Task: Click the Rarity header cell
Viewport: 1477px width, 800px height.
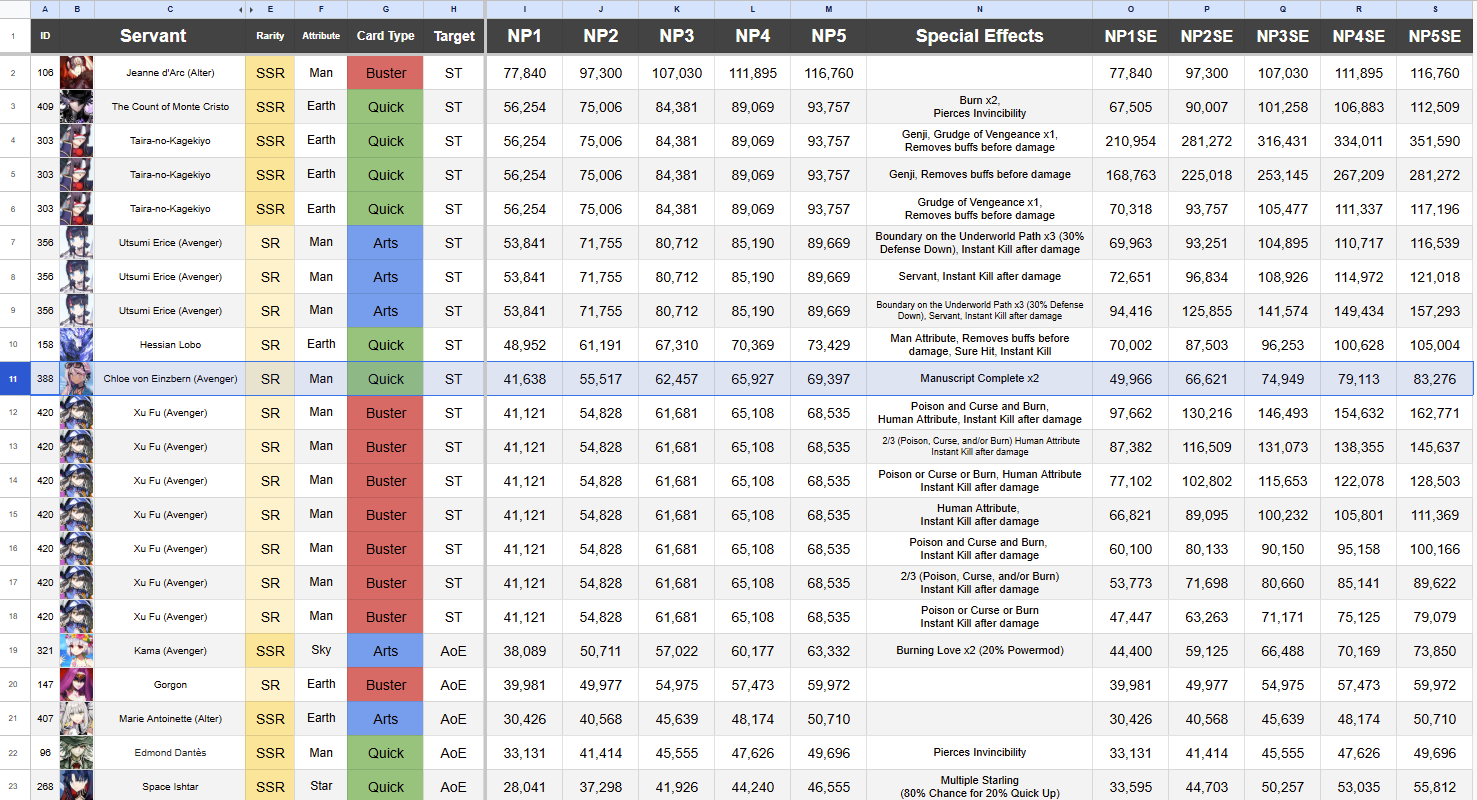Action: point(270,37)
